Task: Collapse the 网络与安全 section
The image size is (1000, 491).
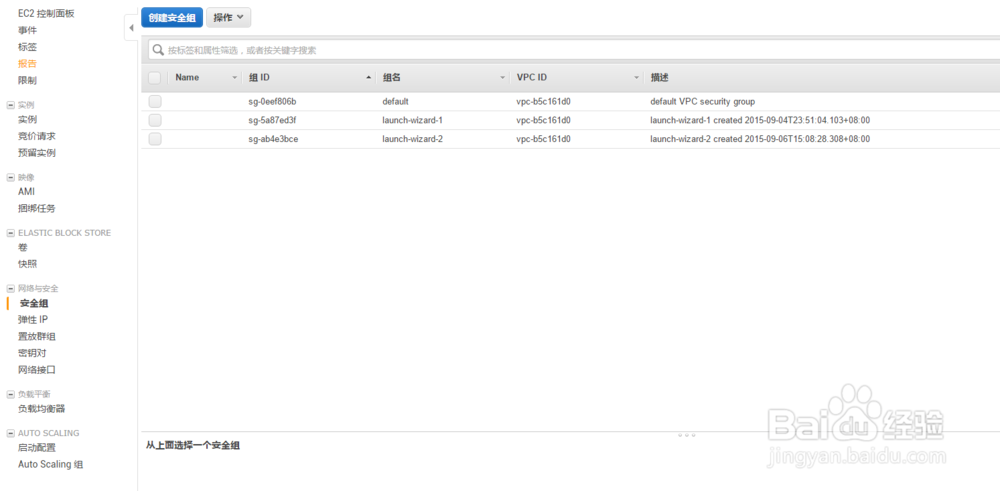Action: (10, 289)
